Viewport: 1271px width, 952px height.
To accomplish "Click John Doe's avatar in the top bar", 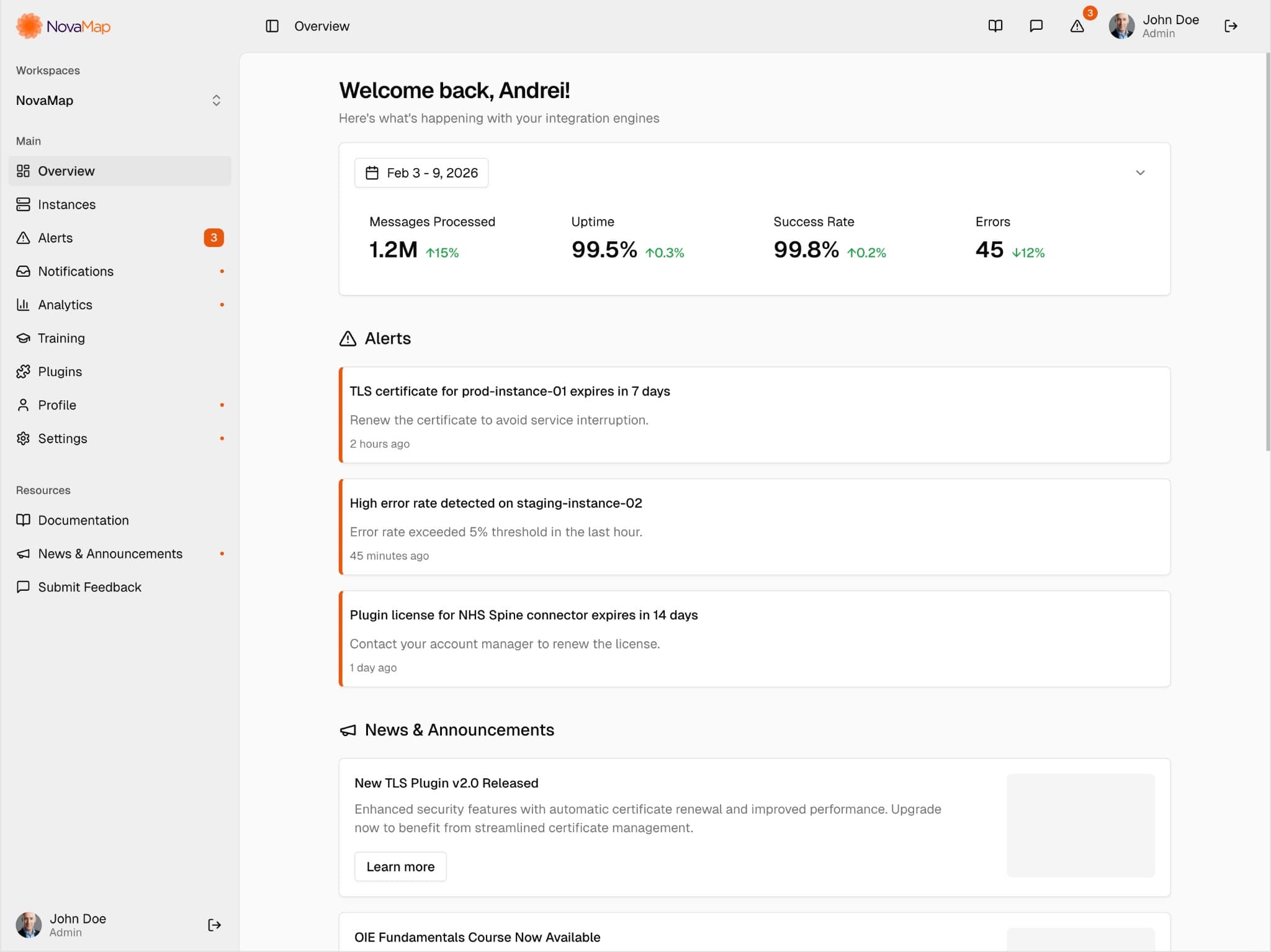I will [x=1121, y=26].
